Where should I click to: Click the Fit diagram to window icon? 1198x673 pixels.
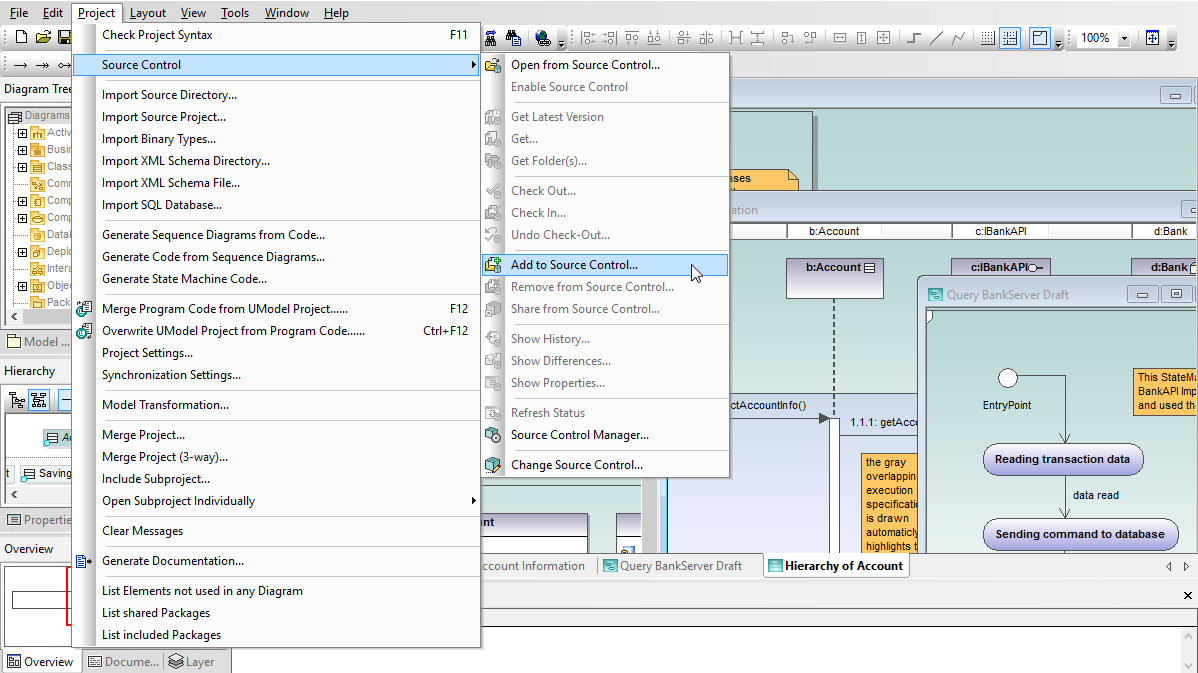click(1152, 37)
